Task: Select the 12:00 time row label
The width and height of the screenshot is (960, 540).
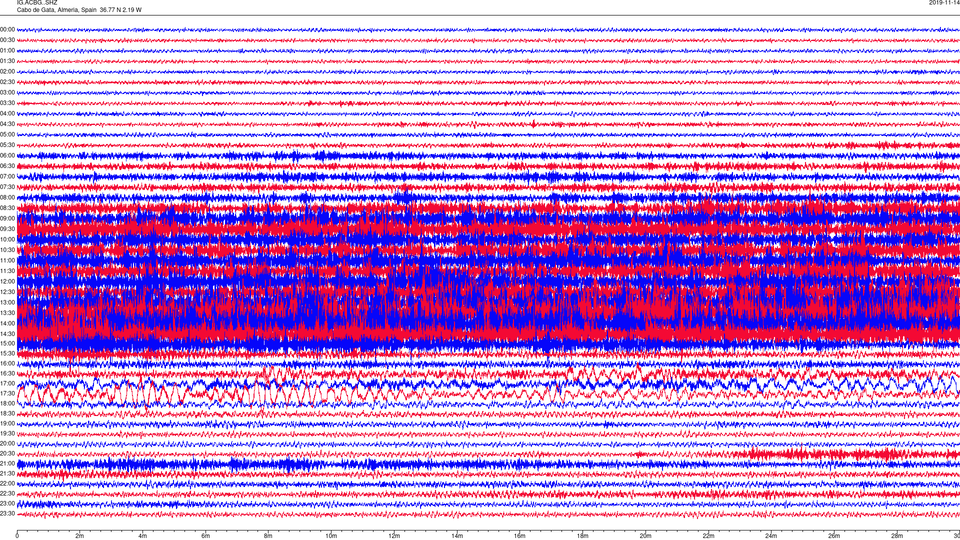Action: [7, 281]
